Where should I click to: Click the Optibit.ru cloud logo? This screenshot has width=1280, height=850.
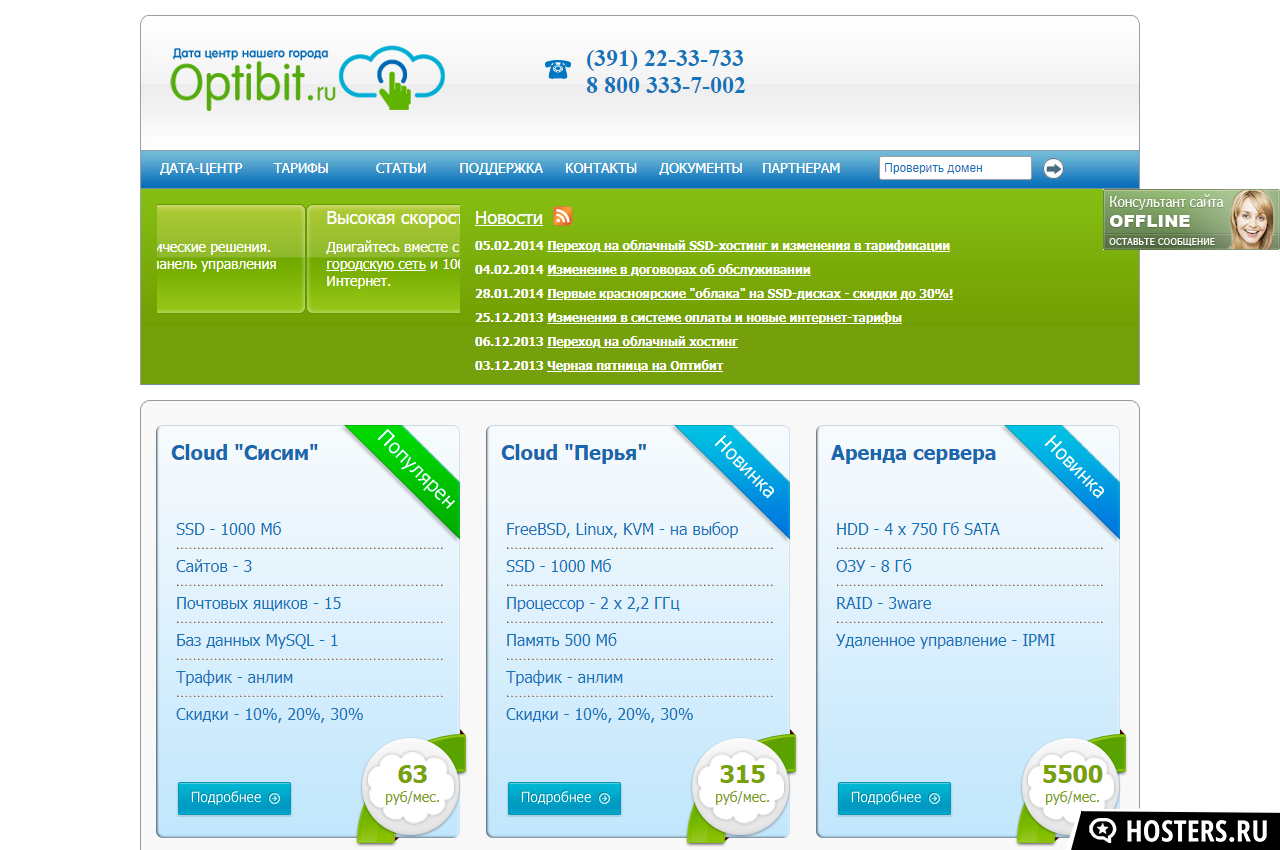(x=307, y=77)
